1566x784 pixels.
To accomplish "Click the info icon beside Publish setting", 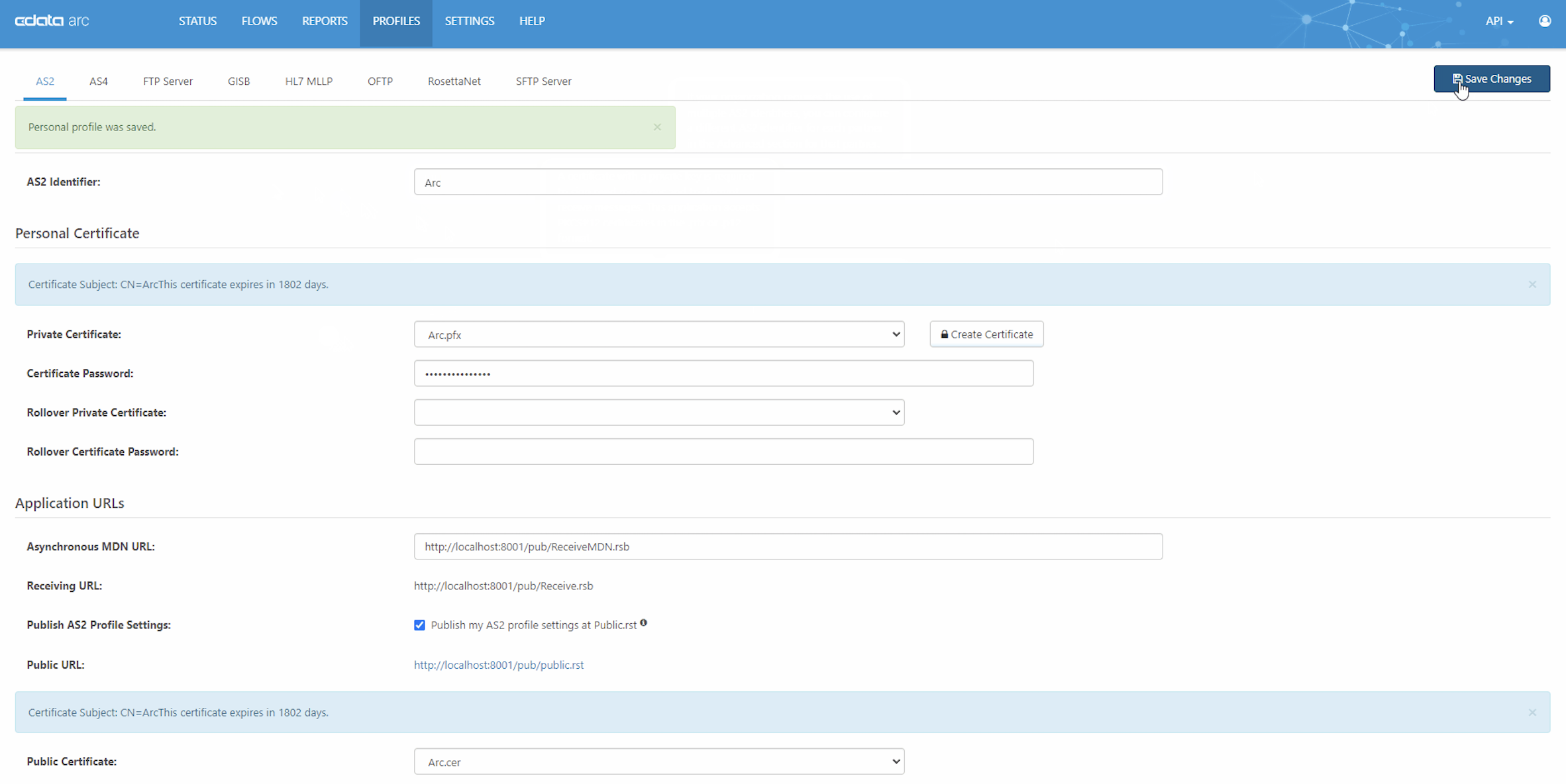I will click(x=643, y=622).
